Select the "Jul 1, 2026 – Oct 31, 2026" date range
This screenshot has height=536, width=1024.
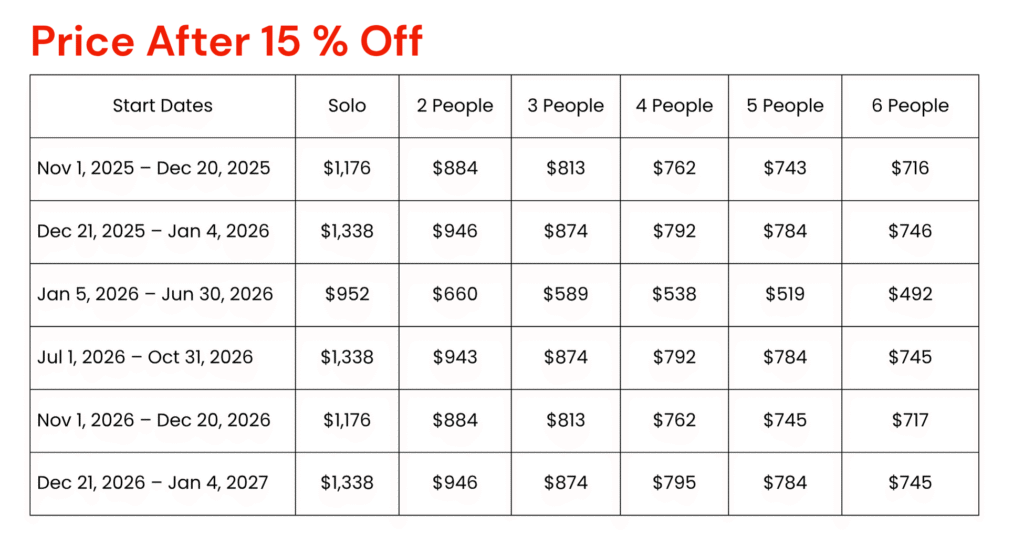click(145, 357)
